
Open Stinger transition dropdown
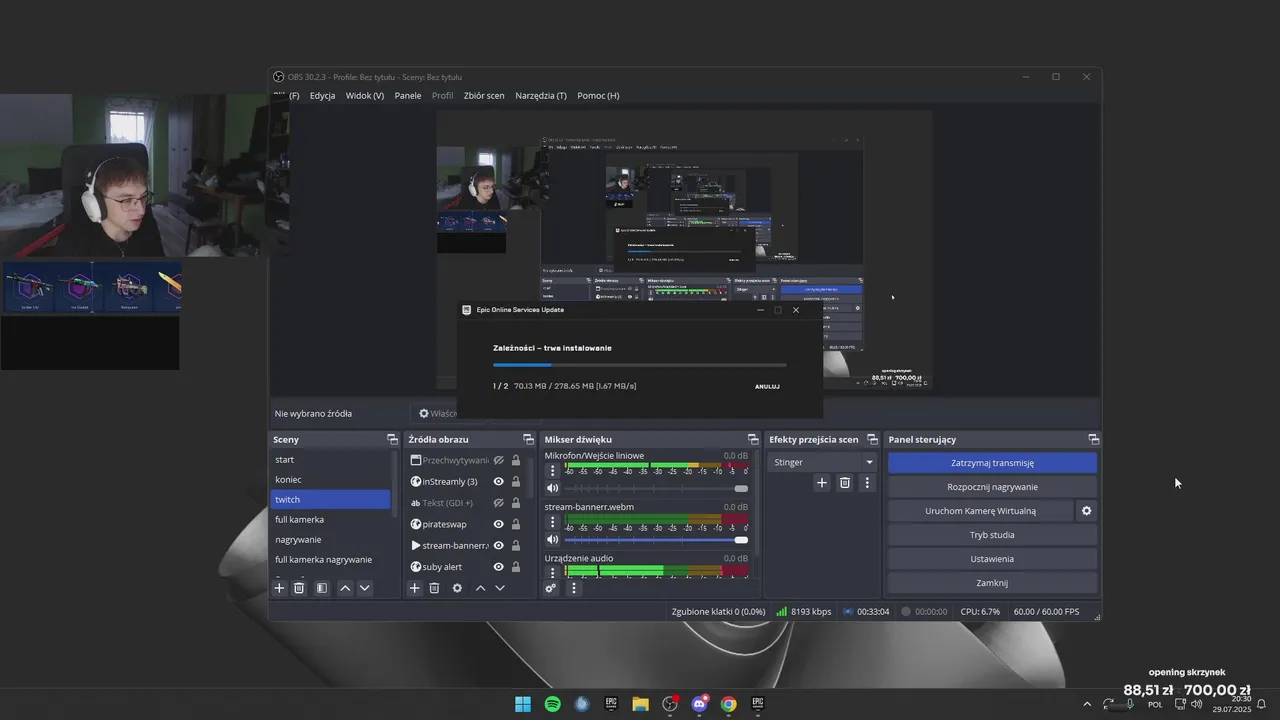pyautogui.click(x=824, y=462)
